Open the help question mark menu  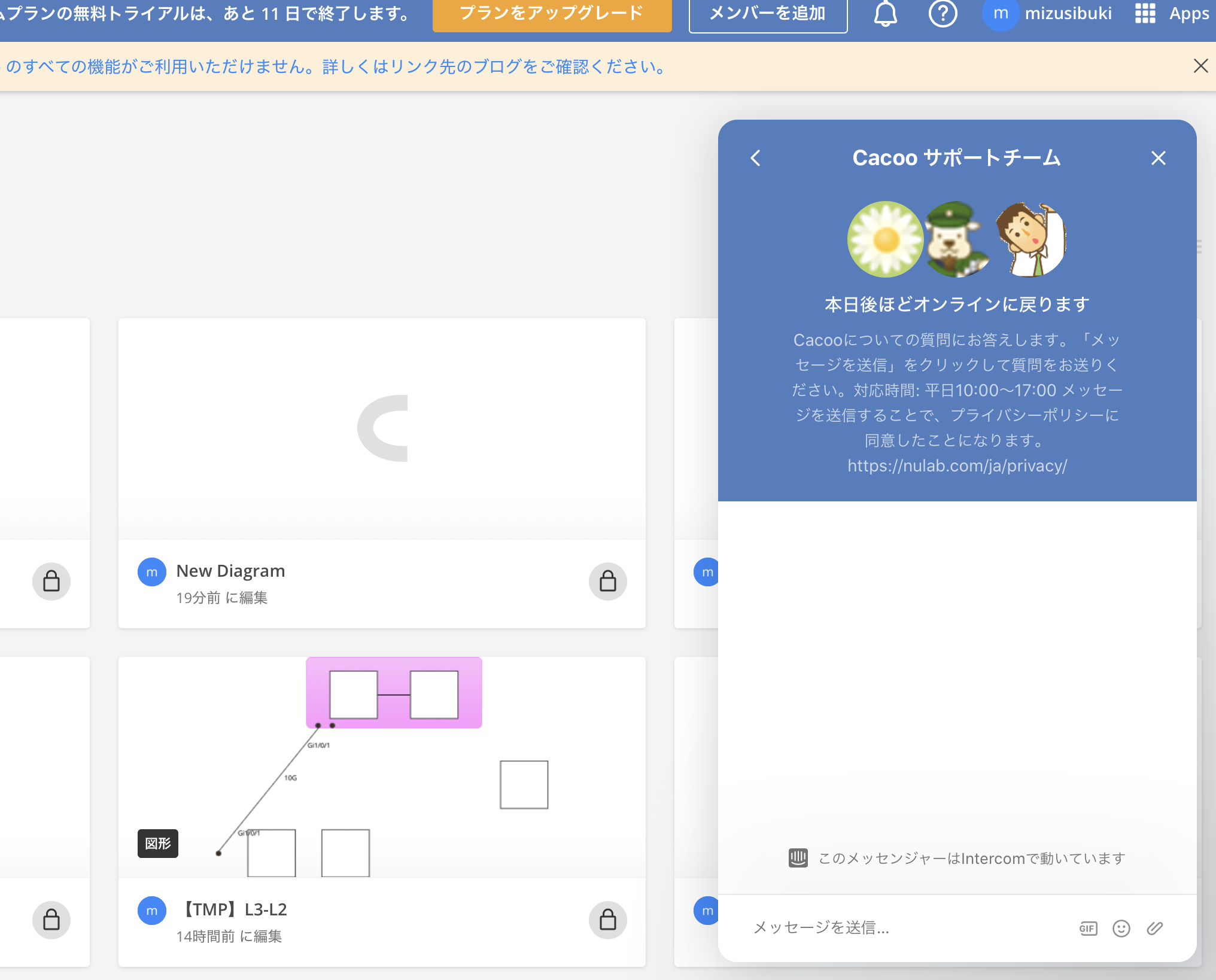point(943,13)
